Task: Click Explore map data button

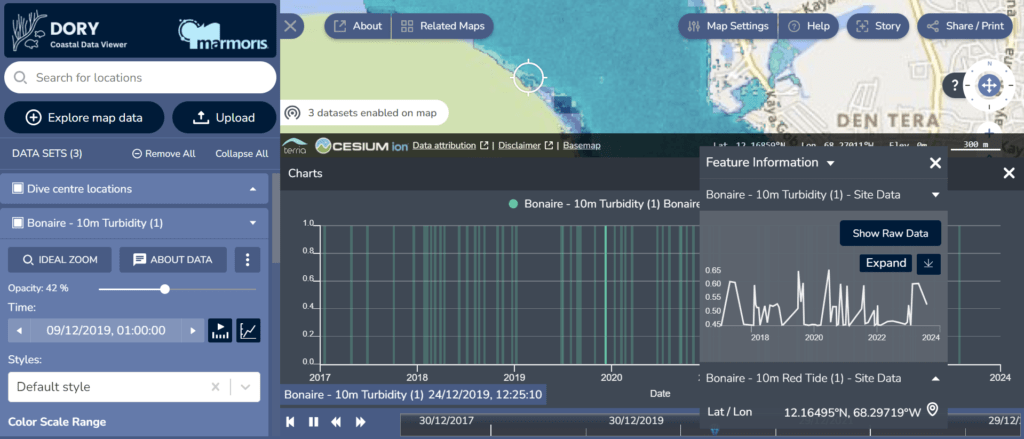Action: (84, 118)
